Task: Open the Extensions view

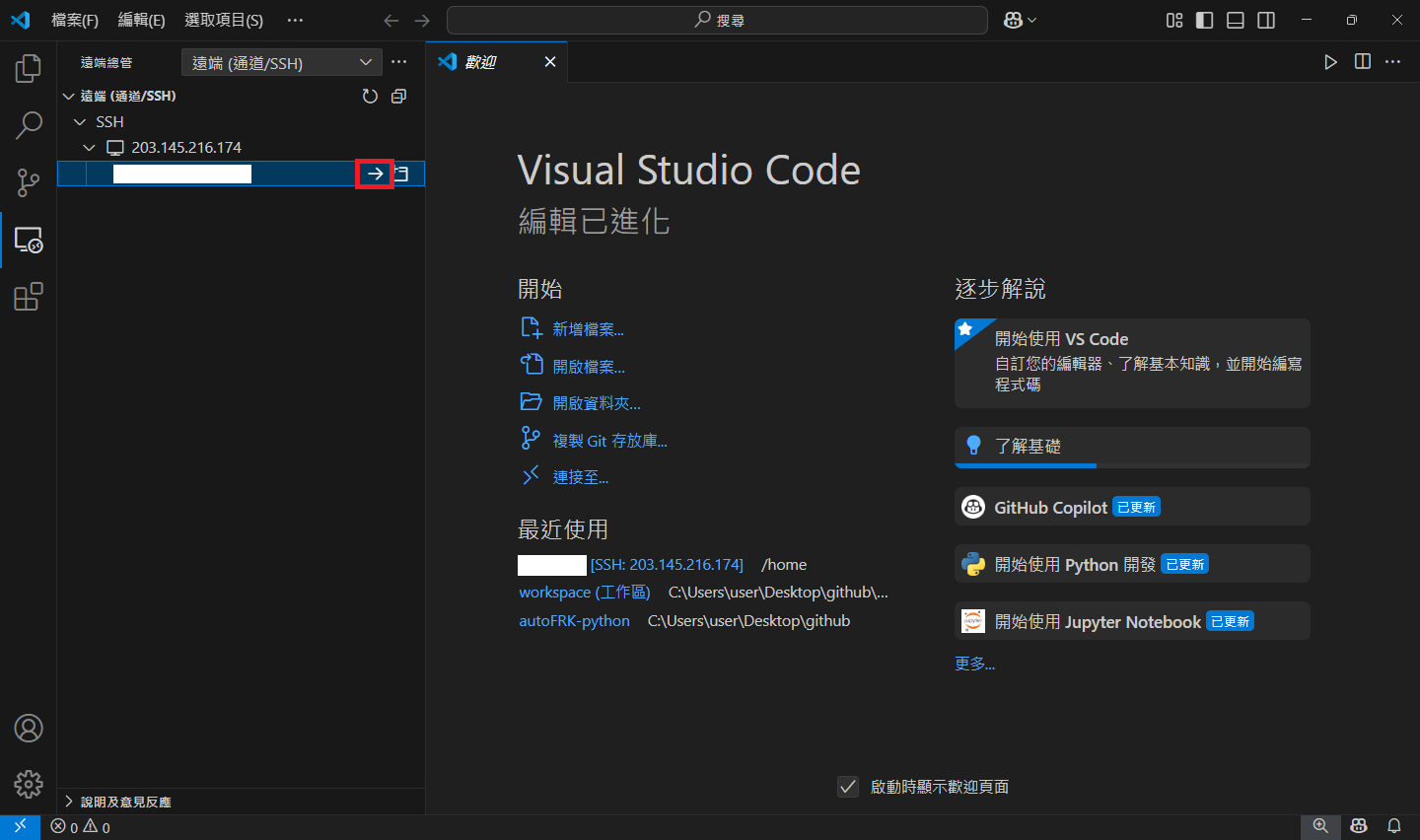Action: tap(29, 297)
